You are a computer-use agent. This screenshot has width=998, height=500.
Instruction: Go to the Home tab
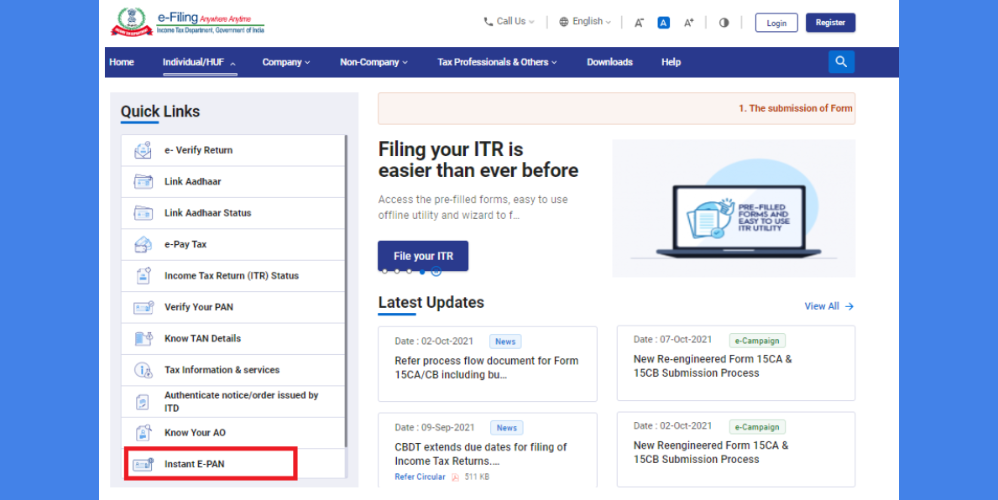click(x=121, y=62)
